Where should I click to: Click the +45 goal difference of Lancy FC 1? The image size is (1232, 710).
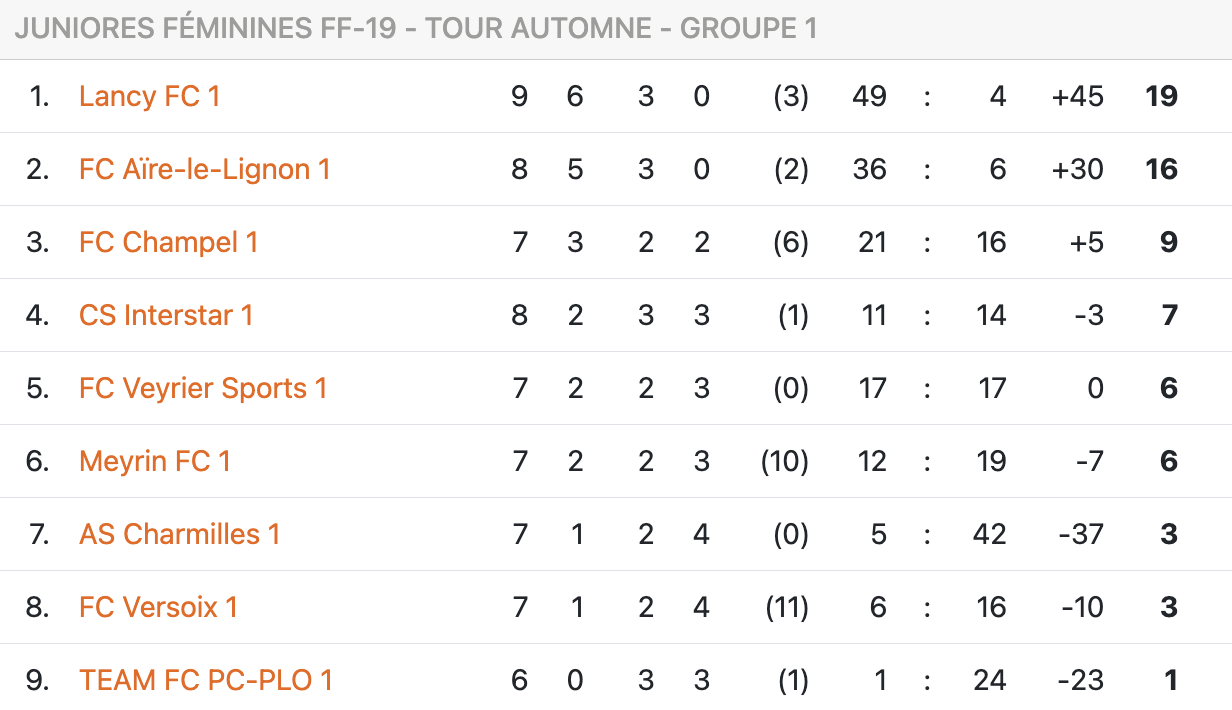pyautogui.click(x=1077, y=96)
